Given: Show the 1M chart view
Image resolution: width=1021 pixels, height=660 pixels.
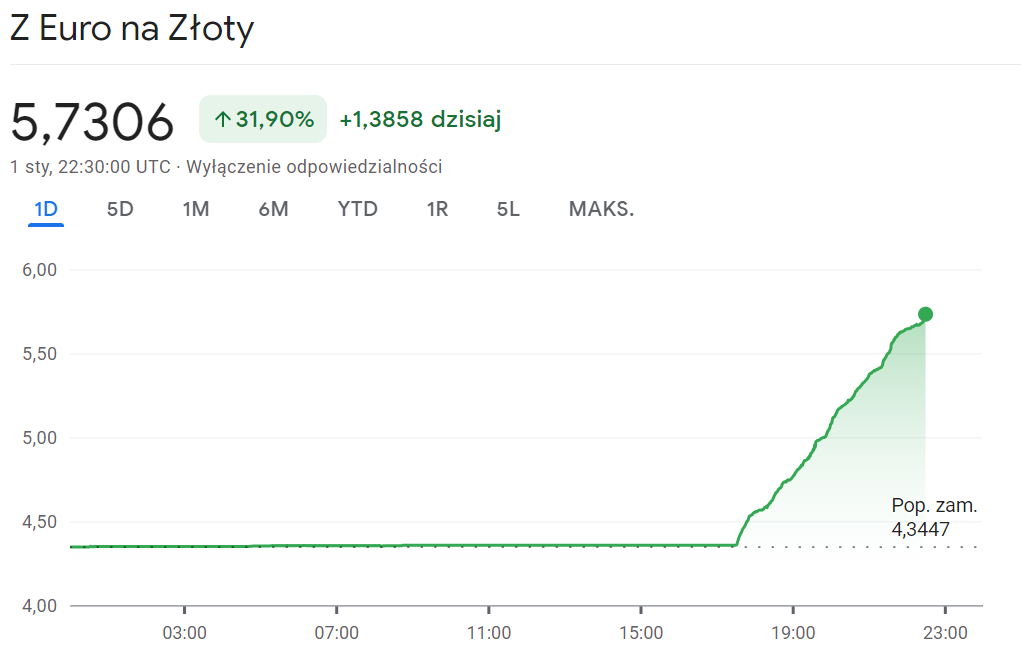Looking at the screenshot, I should click(196, 209).
